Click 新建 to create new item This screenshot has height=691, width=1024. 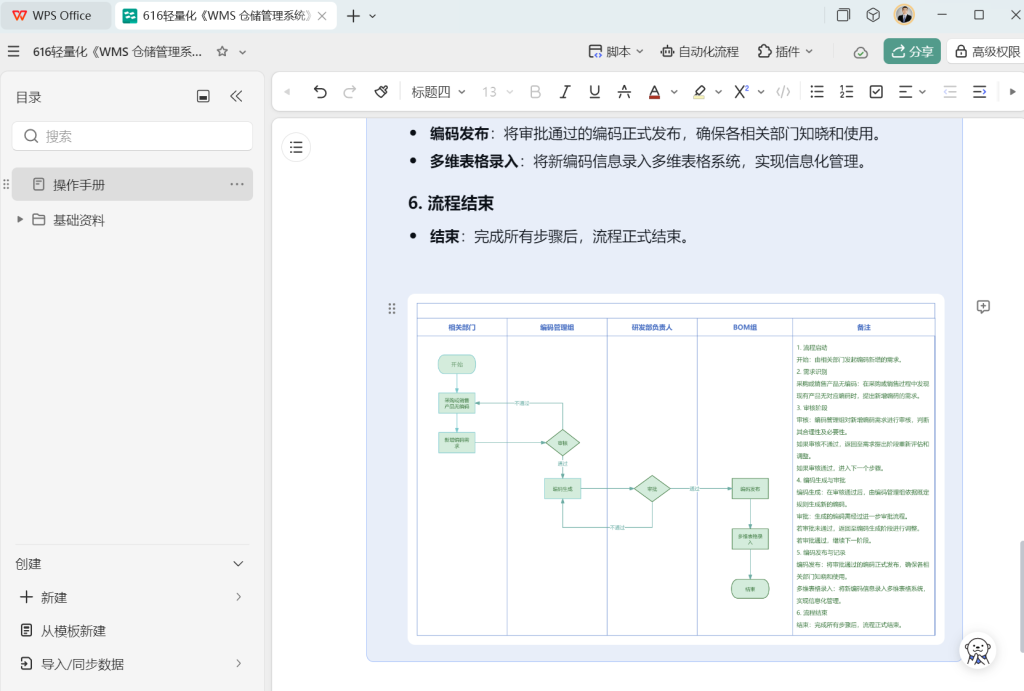pos(133,597)
